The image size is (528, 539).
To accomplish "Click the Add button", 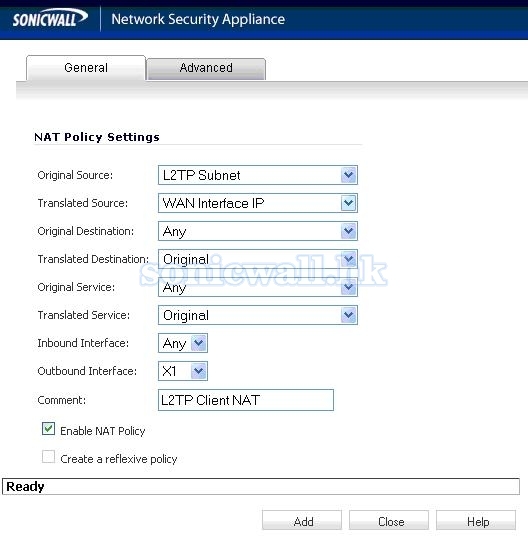I will click(302, 520).
